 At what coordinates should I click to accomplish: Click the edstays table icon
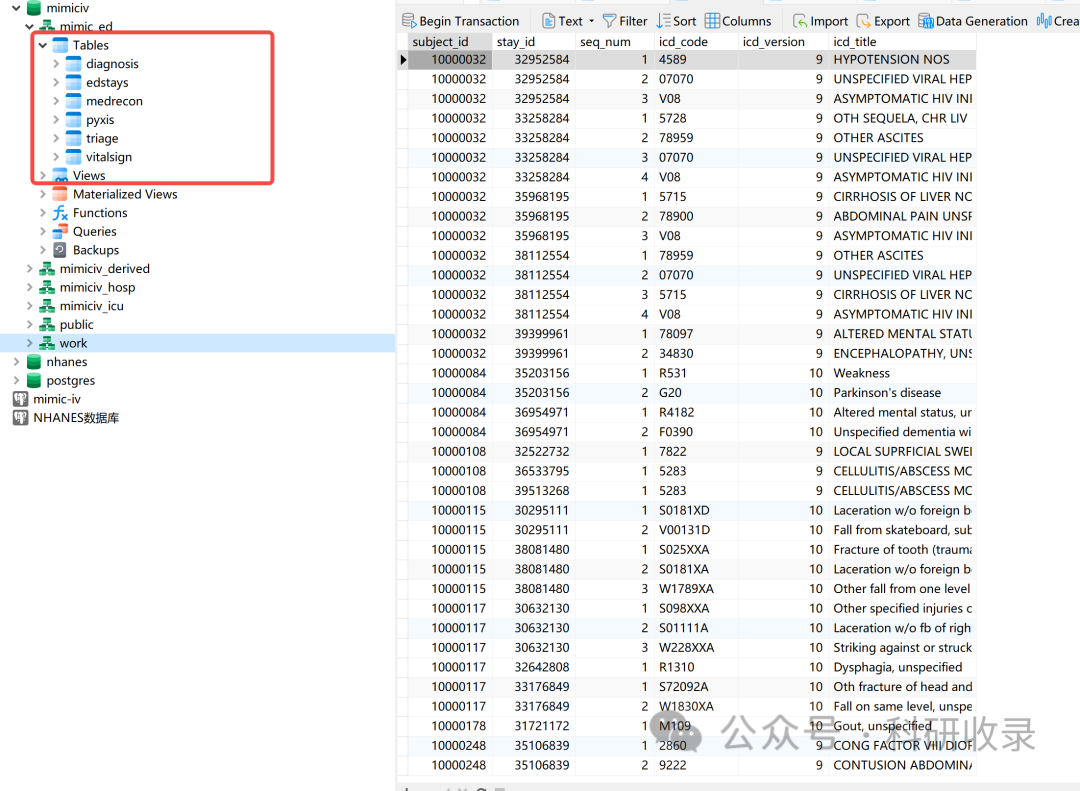(73, 82)
